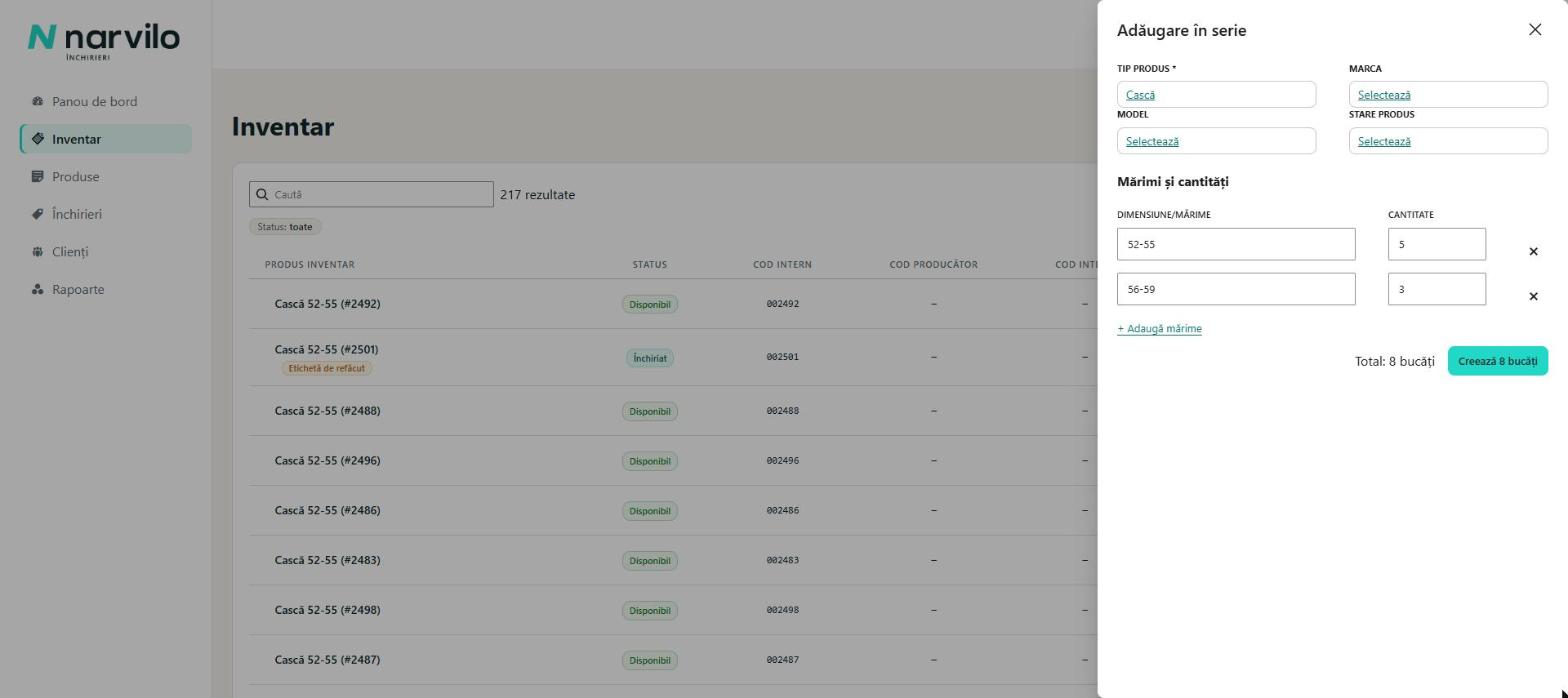1568x698 pixels.
Task: Open the Rapoarte page
Action: click(x=106, y=289)
